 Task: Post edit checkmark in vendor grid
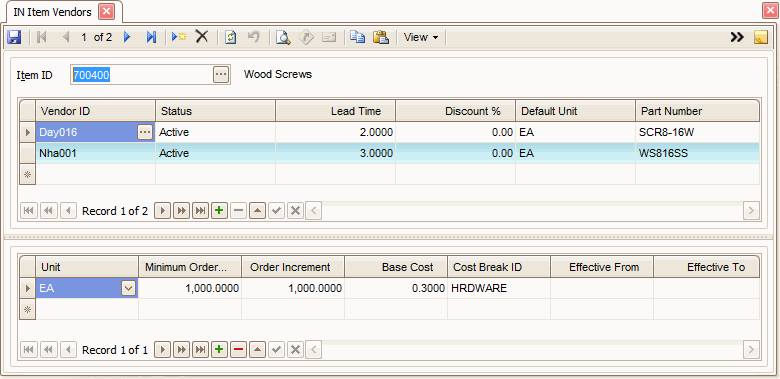[277, 211]
